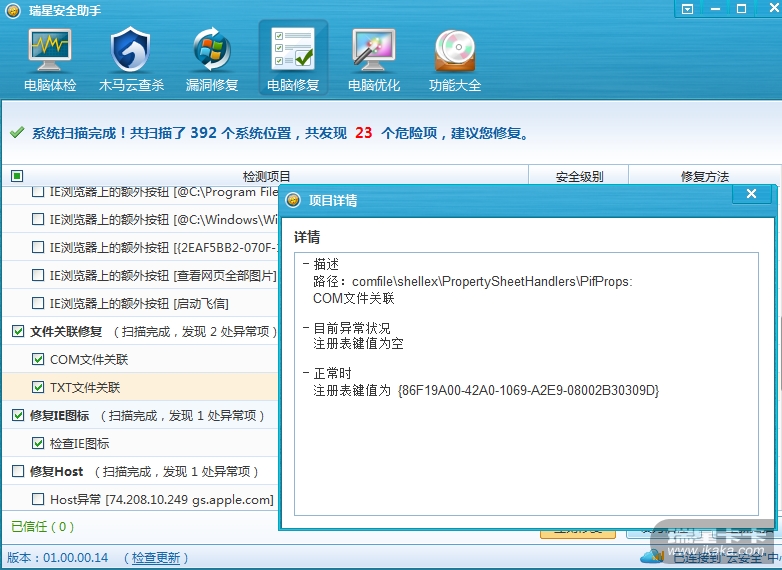782x570 pixels.
Task: Check the Host异常 gs.apple.com checkbox
Action: tap(37, 499)
